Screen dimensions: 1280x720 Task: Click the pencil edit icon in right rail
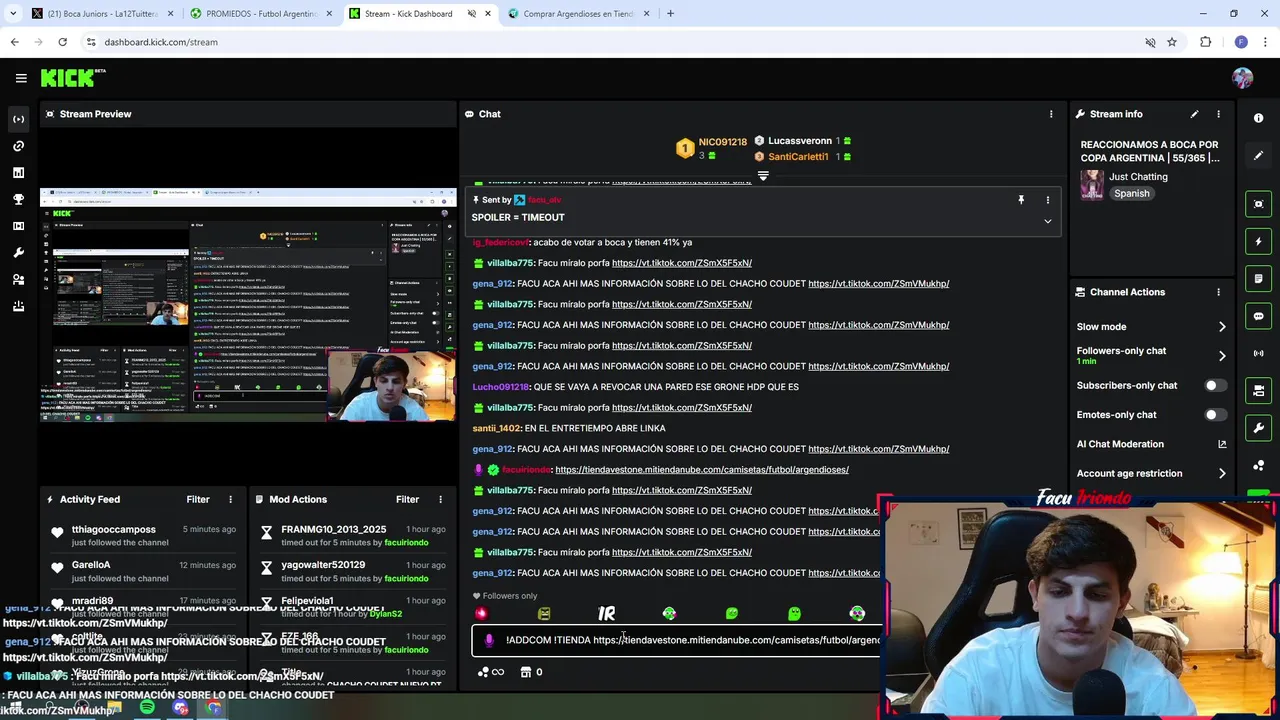(x=1258, y=155)
